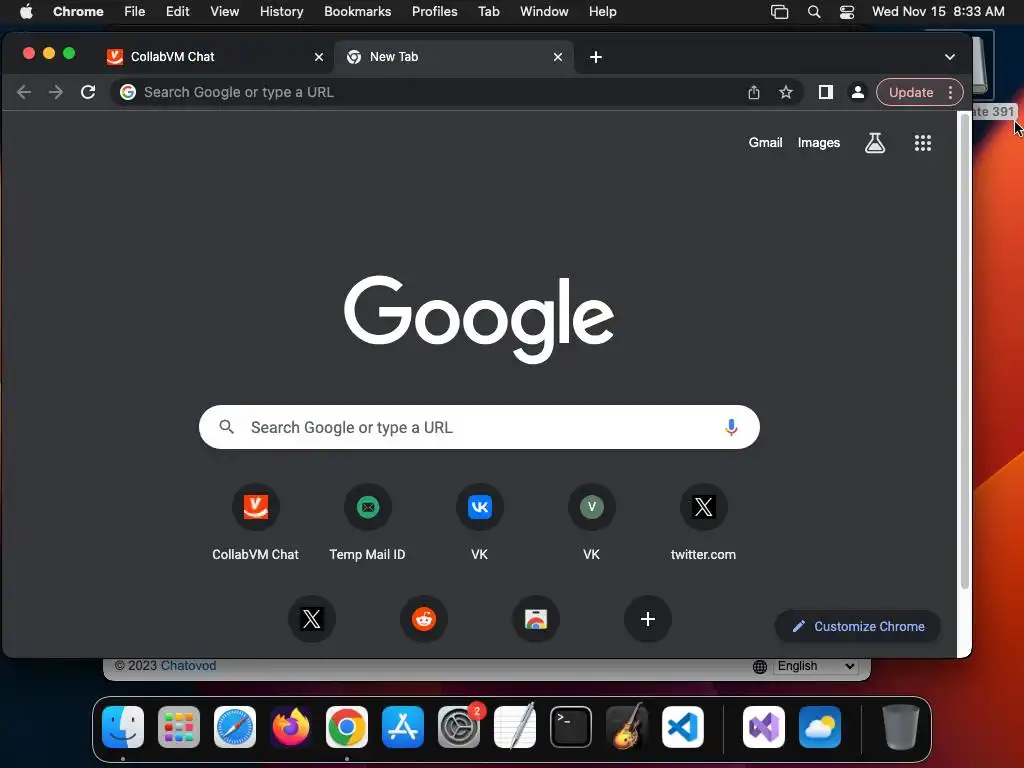The width and height of the screenshot is (1024, 768).
Task: Toggle Chrome side panel
Action: (825, 92)
